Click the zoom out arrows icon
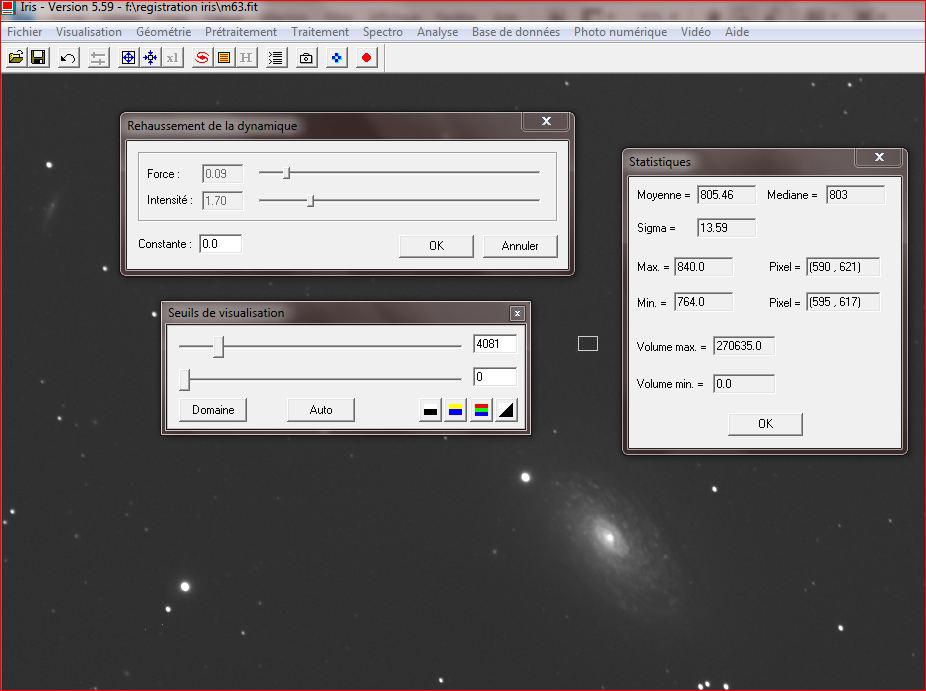This screenshot has height=691, width=926. click(x=151, y=58)
